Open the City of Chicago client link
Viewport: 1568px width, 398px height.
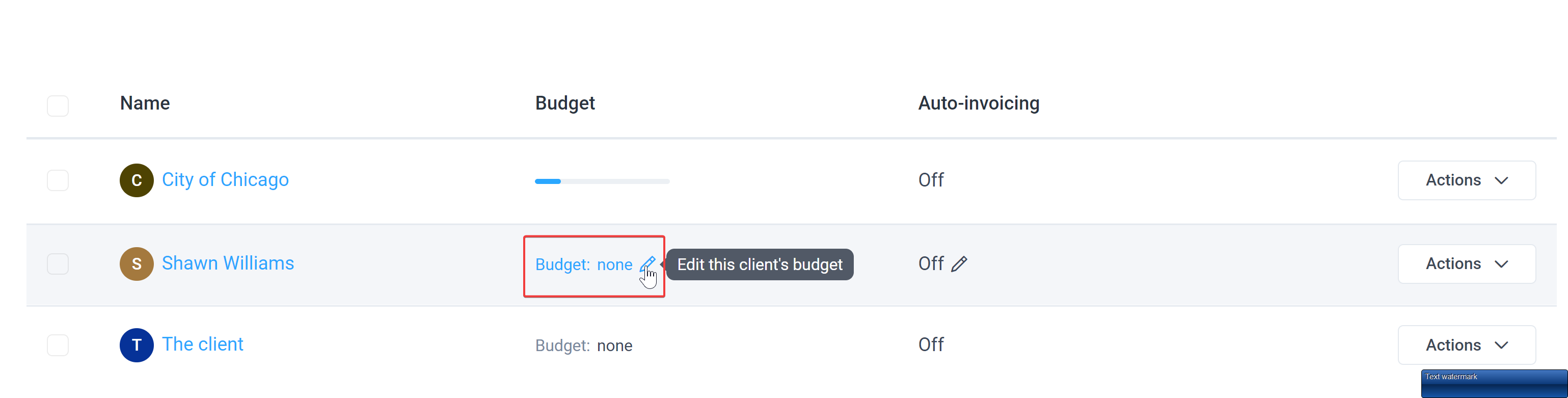(225, 179)
